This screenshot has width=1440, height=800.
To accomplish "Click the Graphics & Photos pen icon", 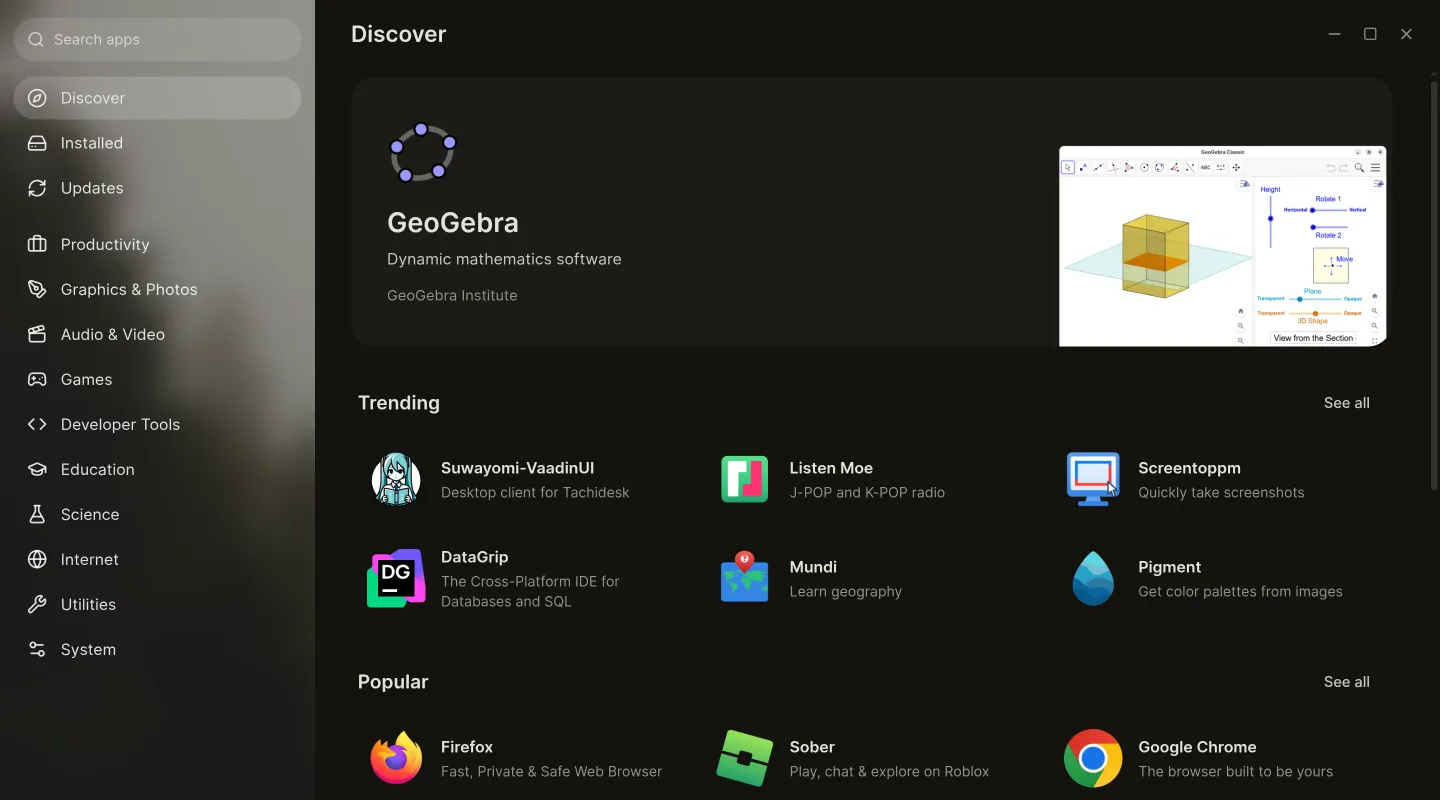I will click(x=37, y=289).
